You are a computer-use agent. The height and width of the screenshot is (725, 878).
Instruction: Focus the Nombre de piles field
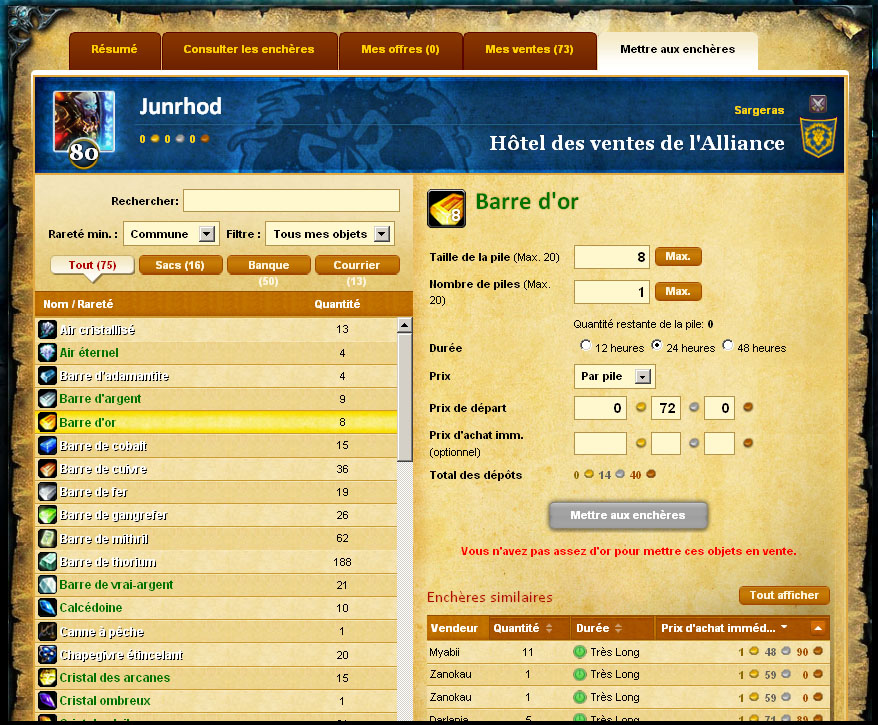tap(611, 292)
